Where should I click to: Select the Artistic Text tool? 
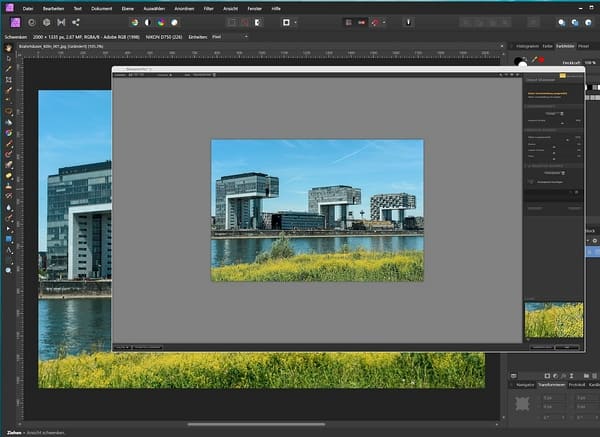coord(9,250)
